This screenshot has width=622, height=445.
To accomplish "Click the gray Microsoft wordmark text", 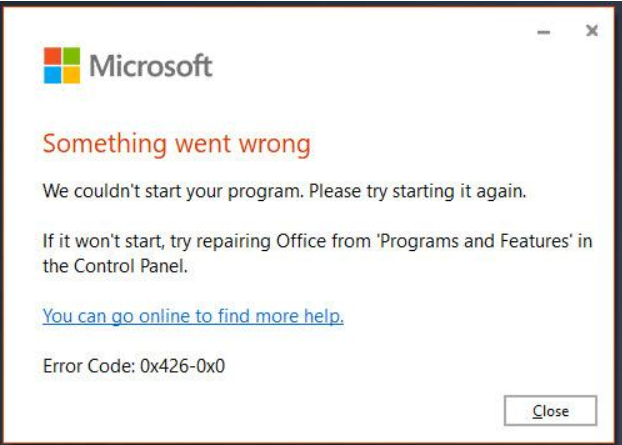I will click(151, 65).
